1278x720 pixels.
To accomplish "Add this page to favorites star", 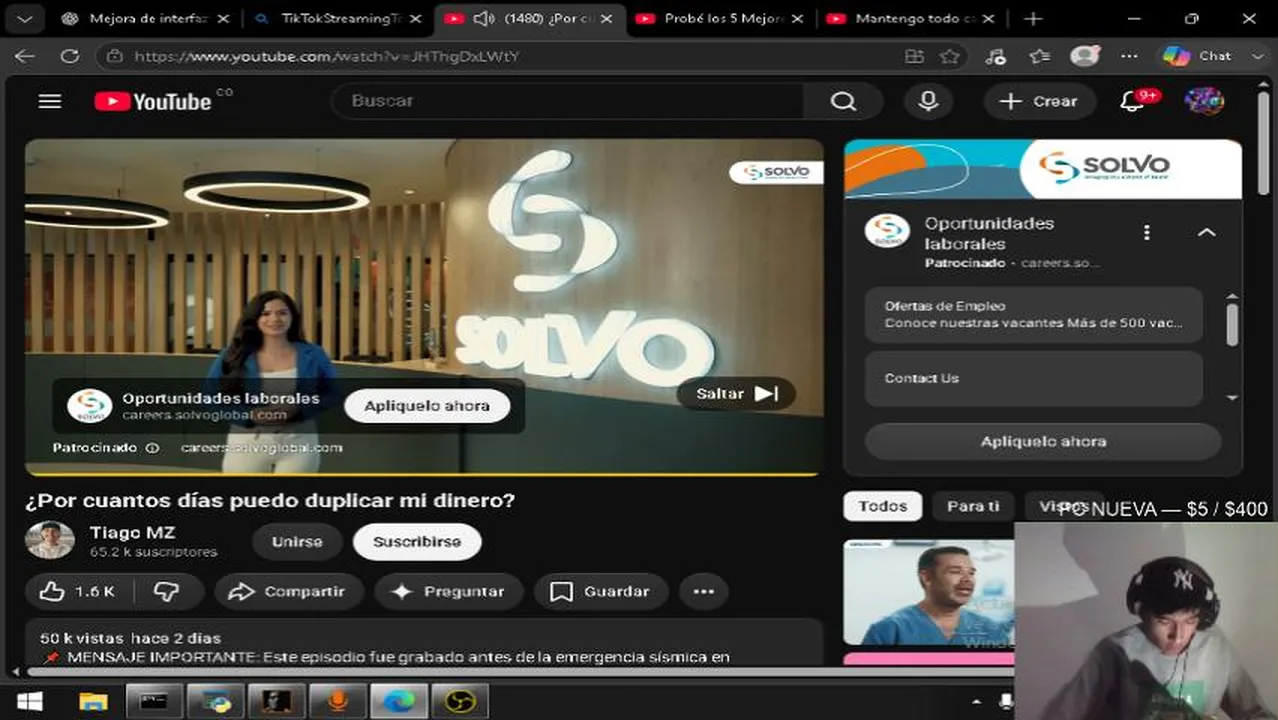I will [x=950, y=56].
